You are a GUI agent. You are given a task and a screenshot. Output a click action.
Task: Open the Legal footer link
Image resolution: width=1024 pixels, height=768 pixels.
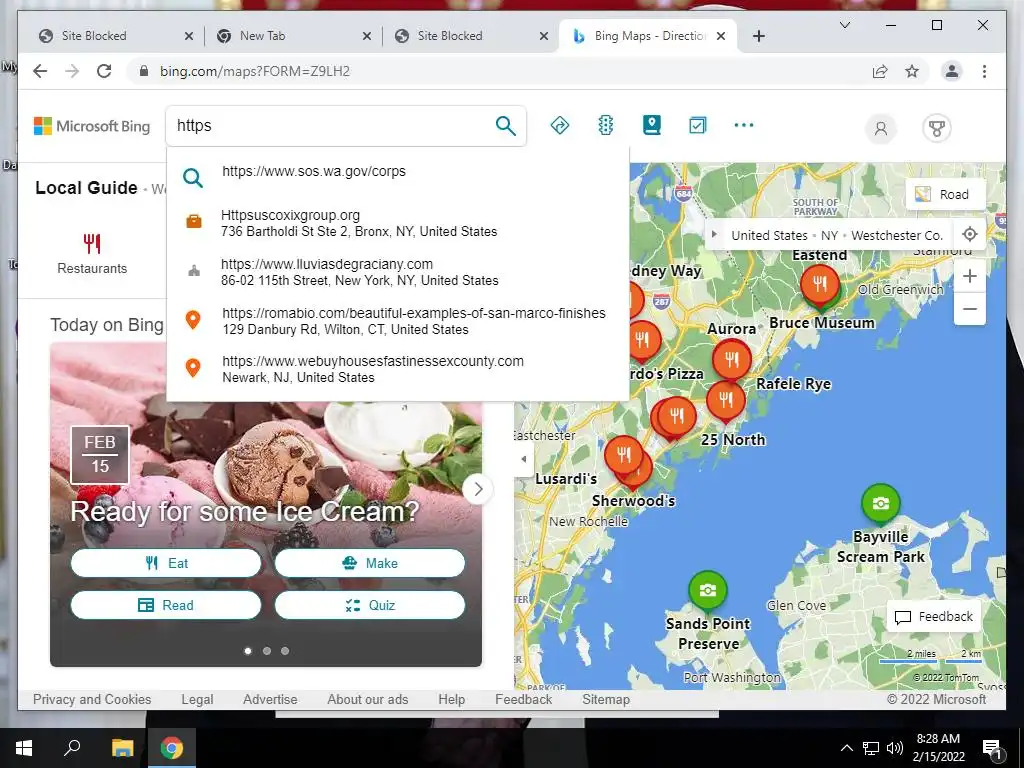point(197,699)
